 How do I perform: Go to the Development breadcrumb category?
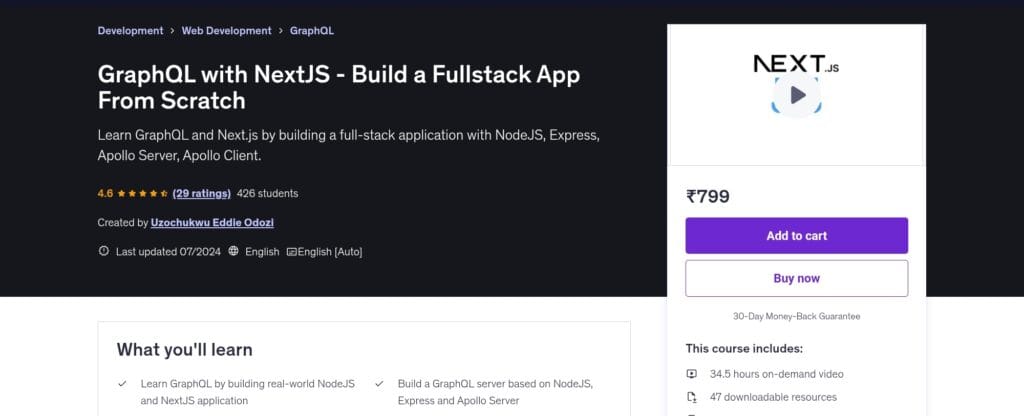click(x=130, y=31)
